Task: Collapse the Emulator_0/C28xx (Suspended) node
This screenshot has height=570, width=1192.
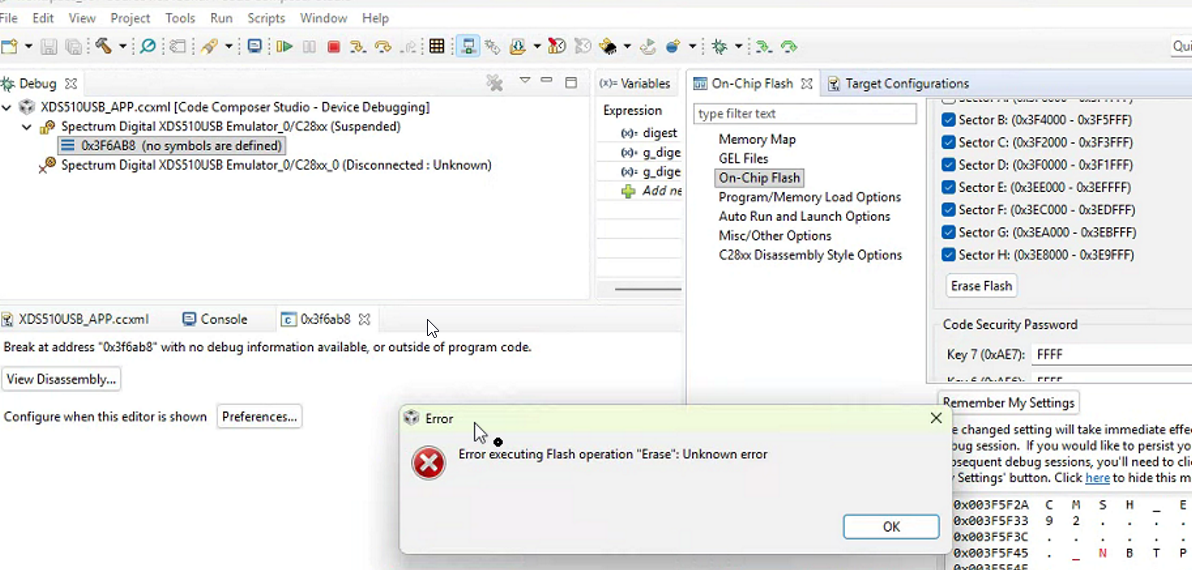Action: tap(27, 126)
